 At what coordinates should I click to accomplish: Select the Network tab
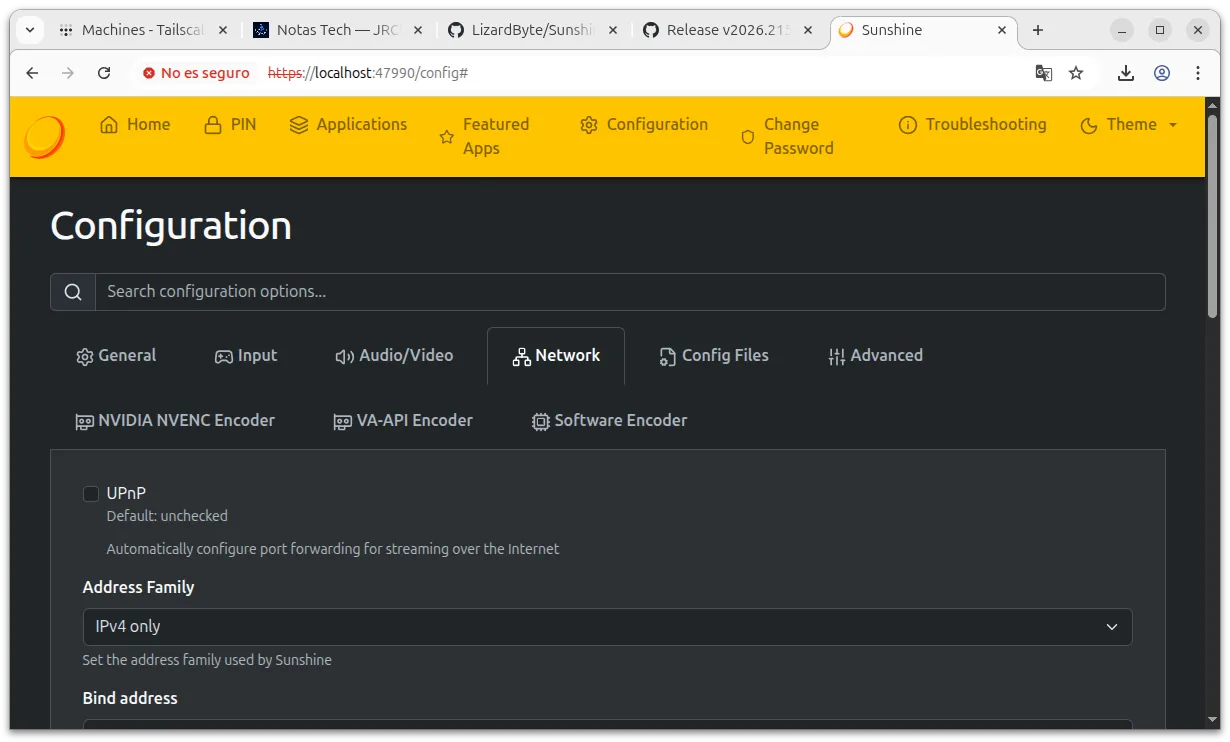556,356
